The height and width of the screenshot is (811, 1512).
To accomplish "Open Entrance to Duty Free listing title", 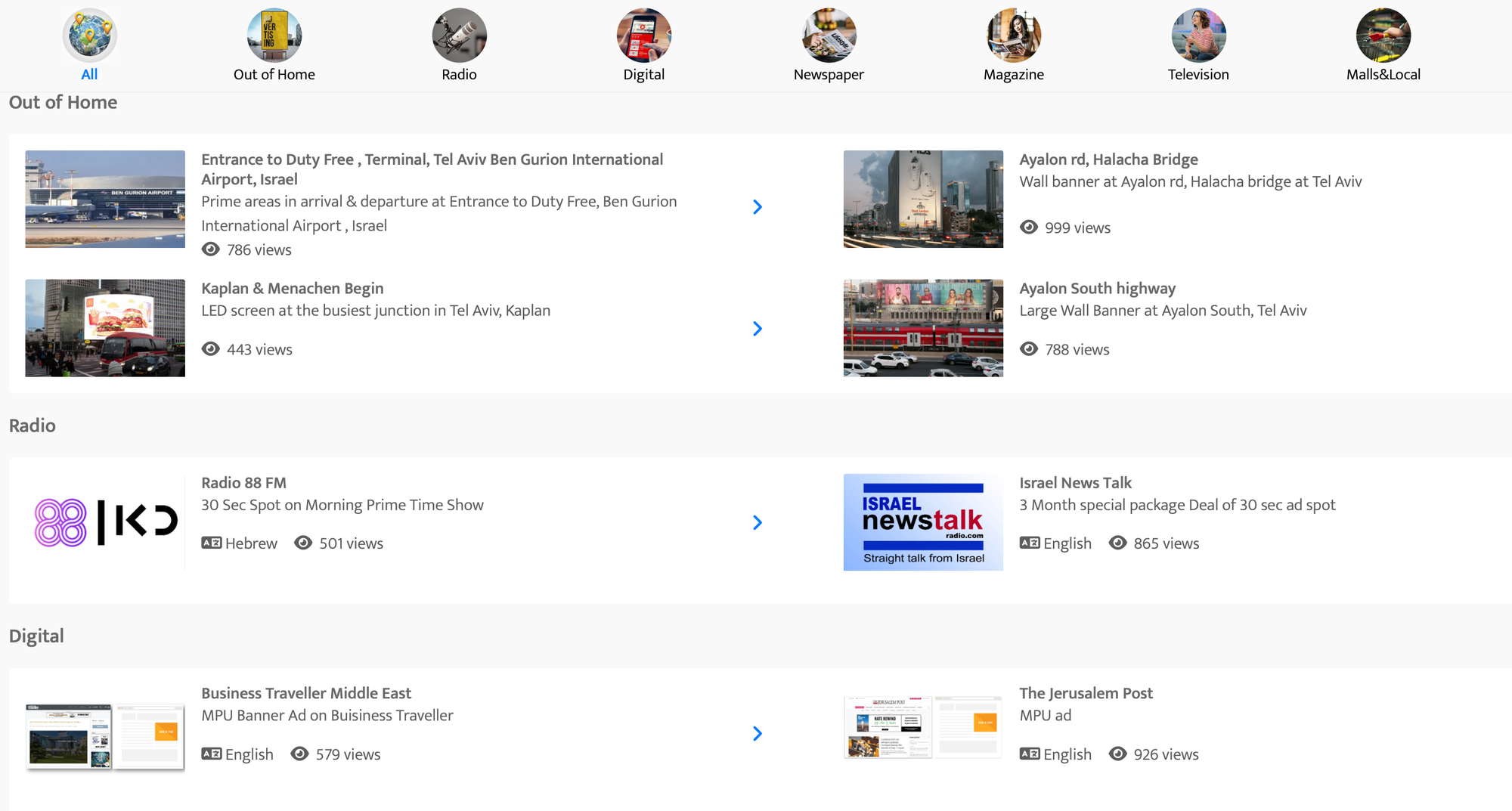I will point(432,169).
